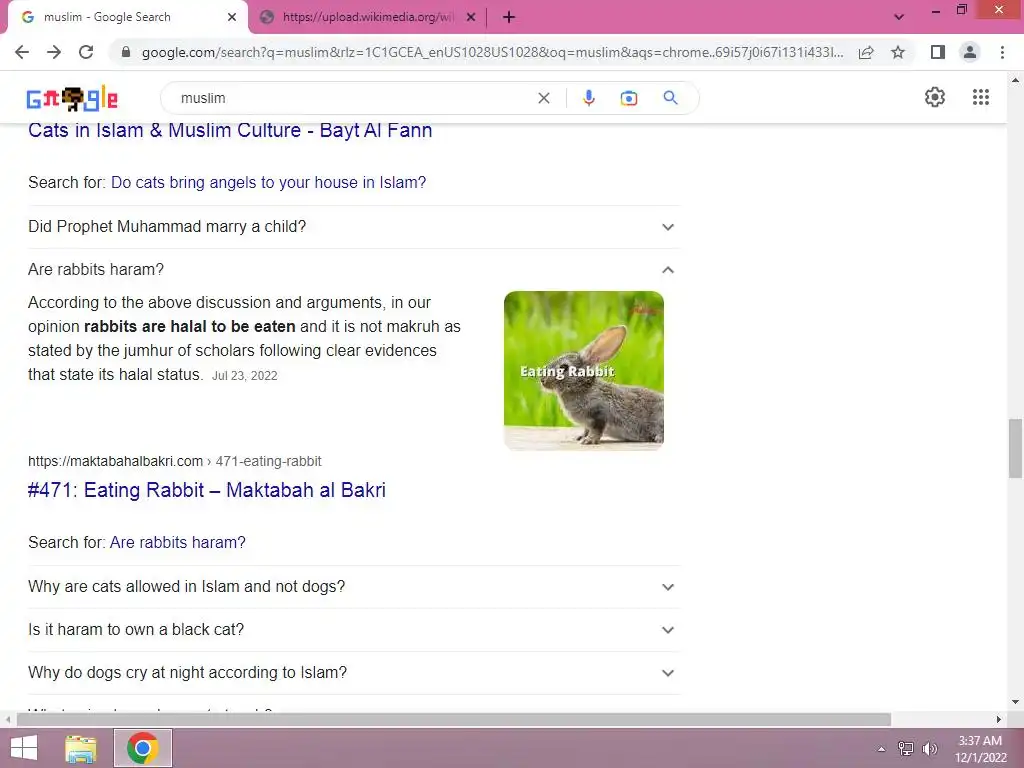Screen dimensions: 1024x768
Task: Search by image with the camera icon
Action: point(629,98)
